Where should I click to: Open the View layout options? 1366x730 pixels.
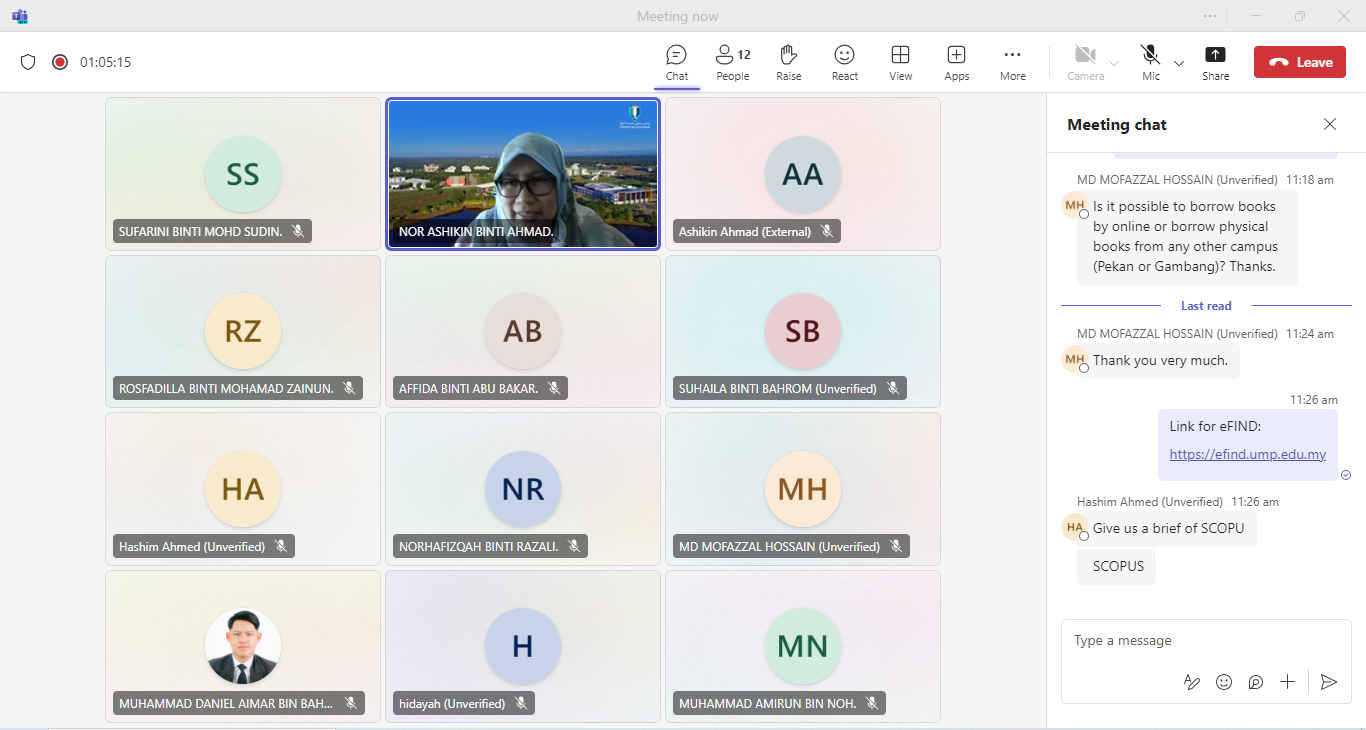click(x=901, y=62)
